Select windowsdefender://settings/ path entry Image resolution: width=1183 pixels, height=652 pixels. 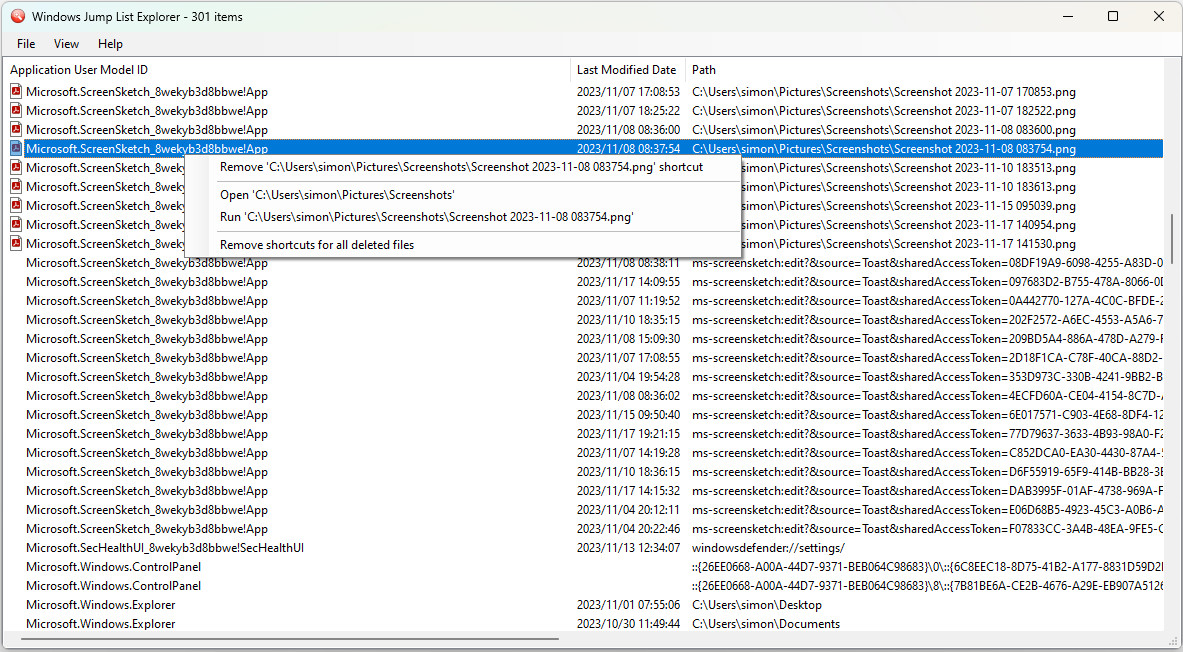(x=768, y=548)
